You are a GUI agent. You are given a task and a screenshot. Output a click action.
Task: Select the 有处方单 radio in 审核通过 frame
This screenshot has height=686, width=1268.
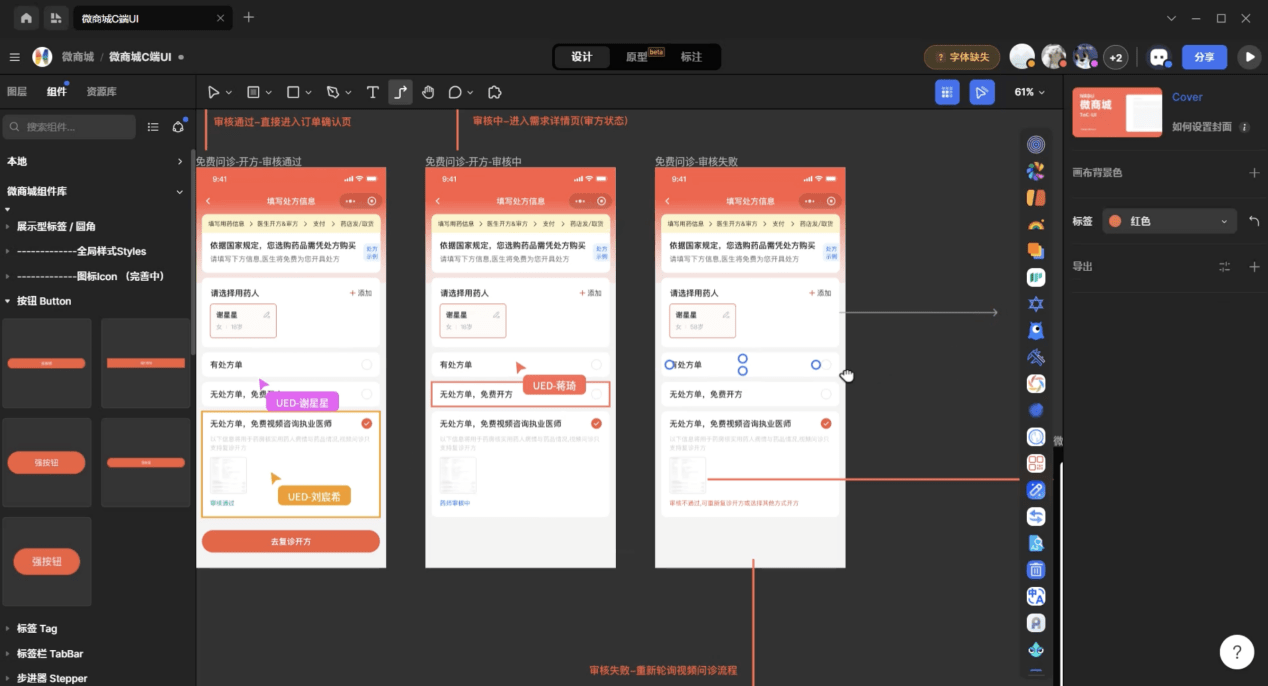pyautogui.click(x=367, y=365)
